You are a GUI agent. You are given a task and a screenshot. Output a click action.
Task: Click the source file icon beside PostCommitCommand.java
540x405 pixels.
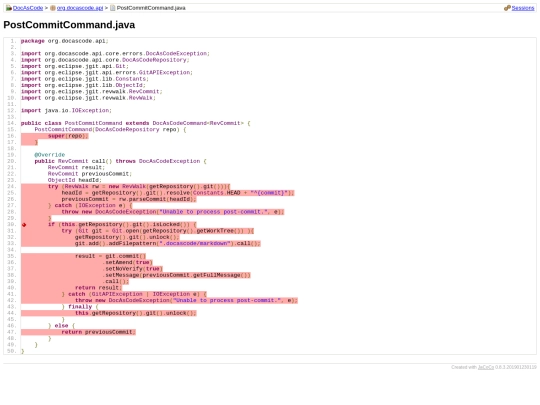click(113, 8)
